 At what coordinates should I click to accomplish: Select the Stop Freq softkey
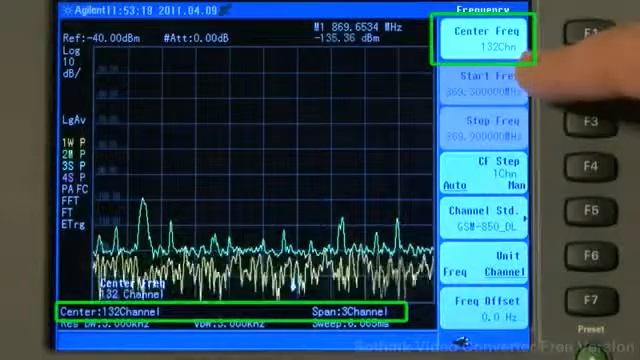click(x=483, y=128)
